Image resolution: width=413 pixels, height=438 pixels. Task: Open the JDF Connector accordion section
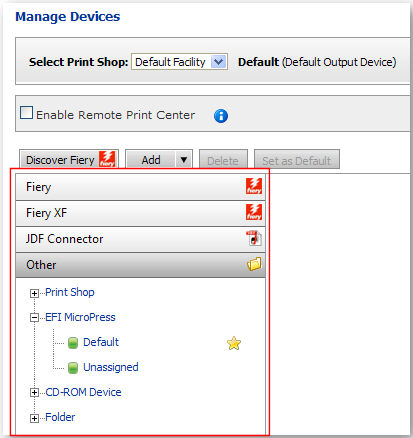[x=140, y=239]
